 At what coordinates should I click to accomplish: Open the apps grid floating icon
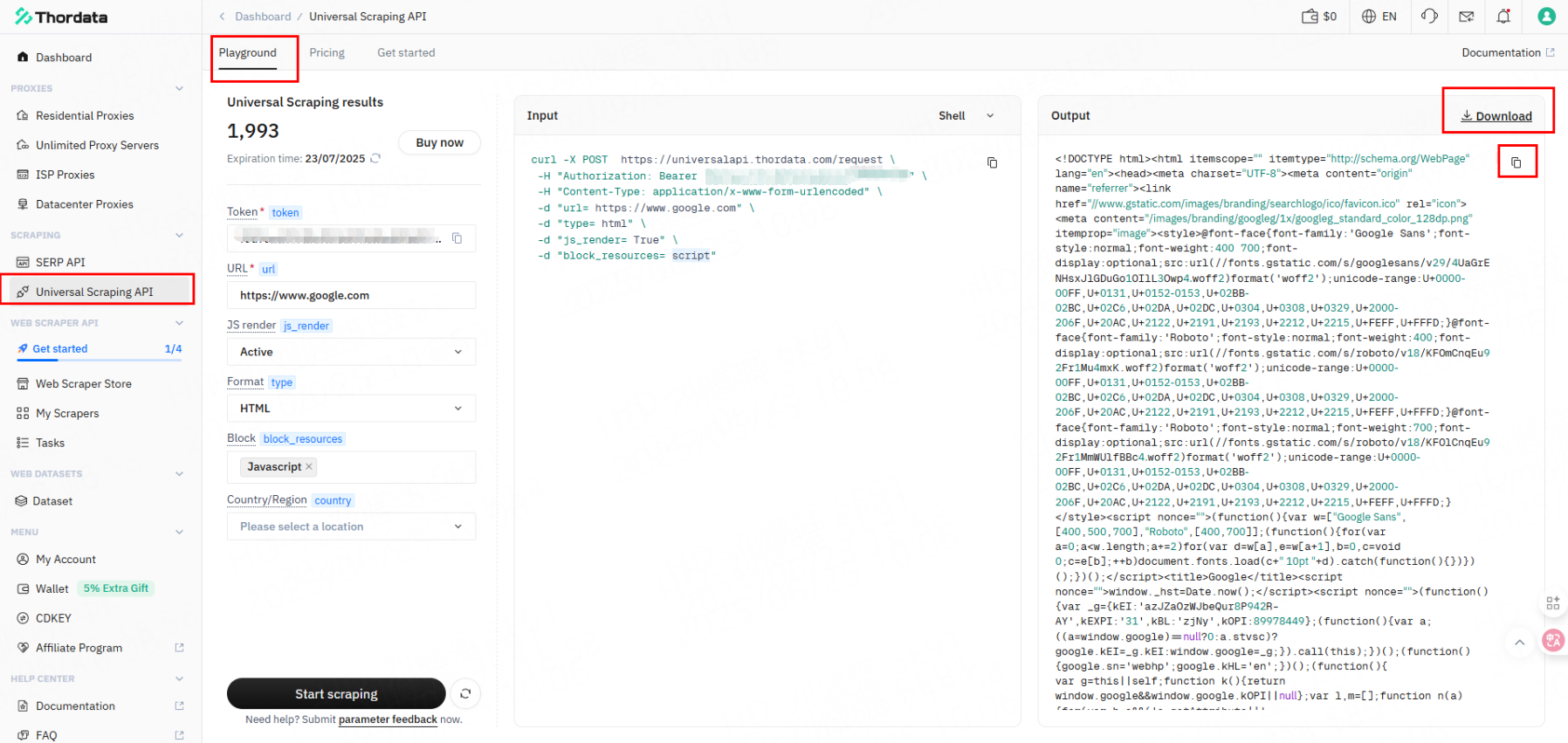[1552, 603]
